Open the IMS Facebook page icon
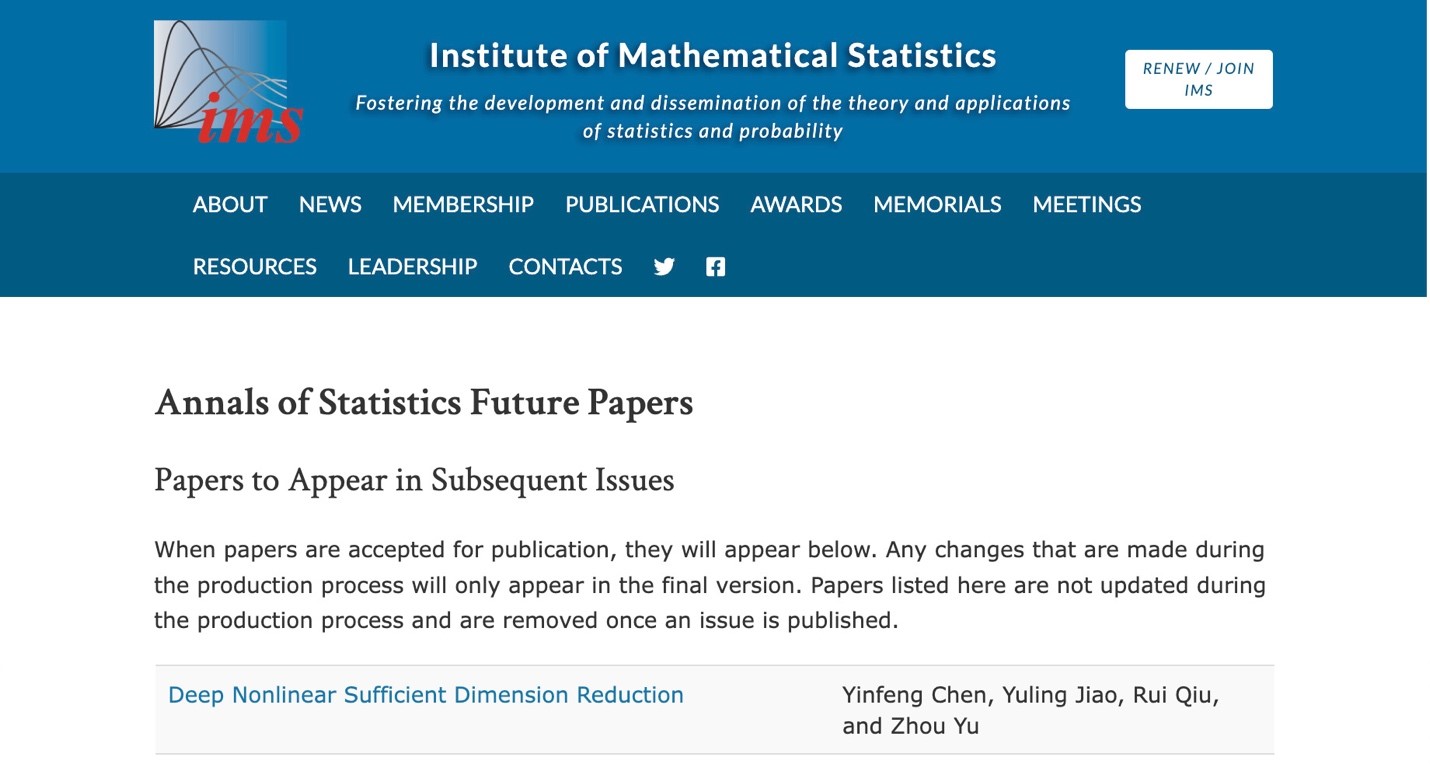 coord(715,267)
